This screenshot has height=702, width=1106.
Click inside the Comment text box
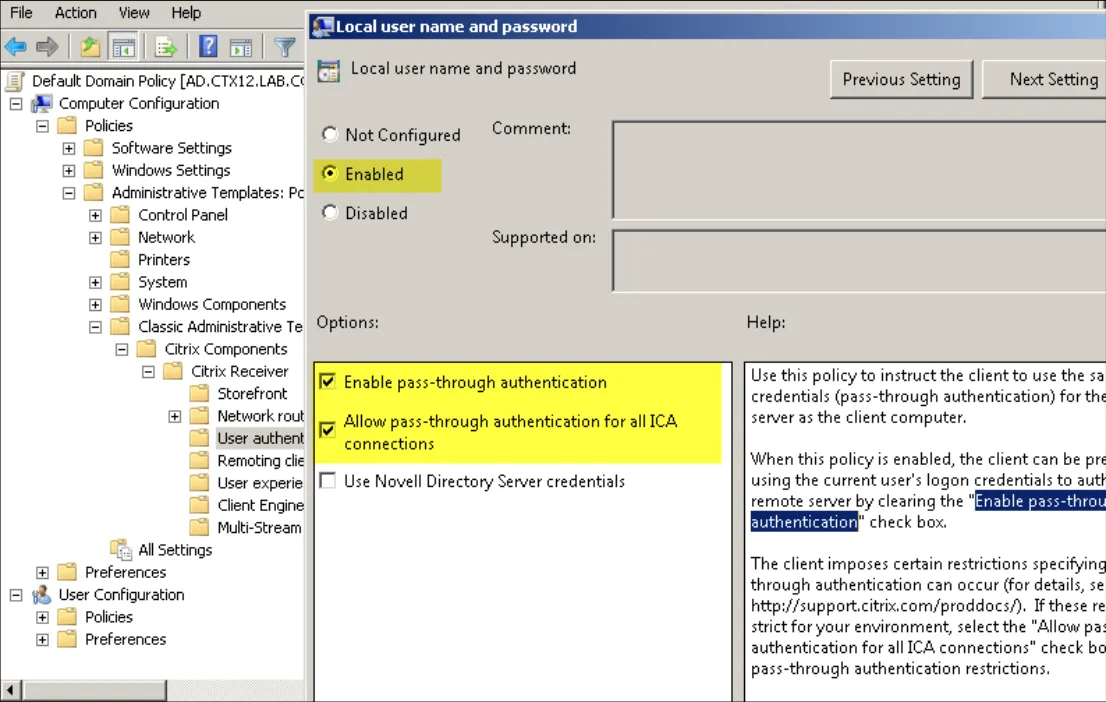859,170
